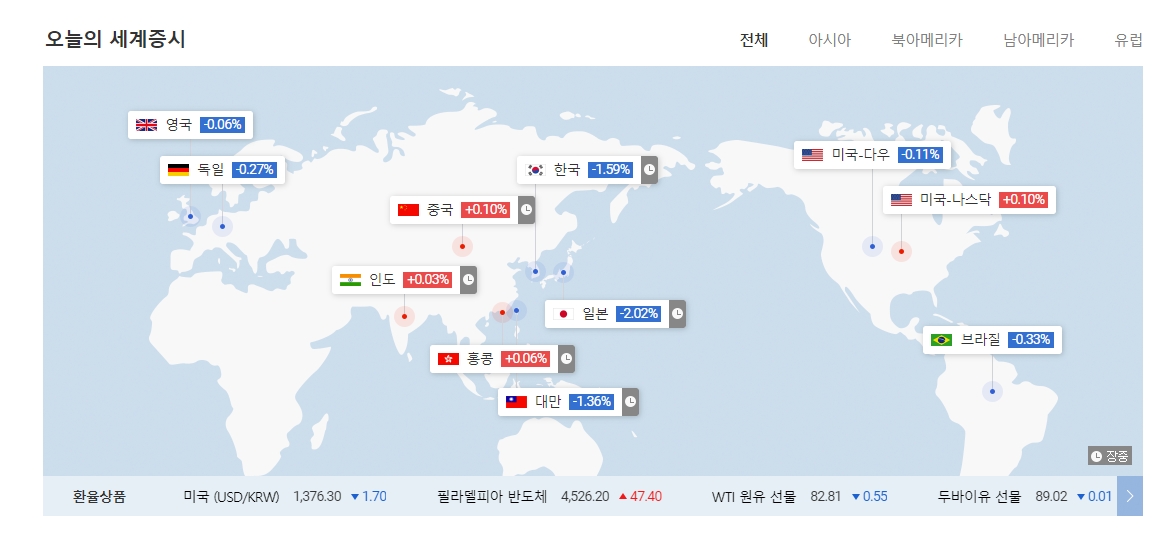Click the 환율상품 label
The height and width of the screenshot is (545, 1171).
(x=99, y=496)
